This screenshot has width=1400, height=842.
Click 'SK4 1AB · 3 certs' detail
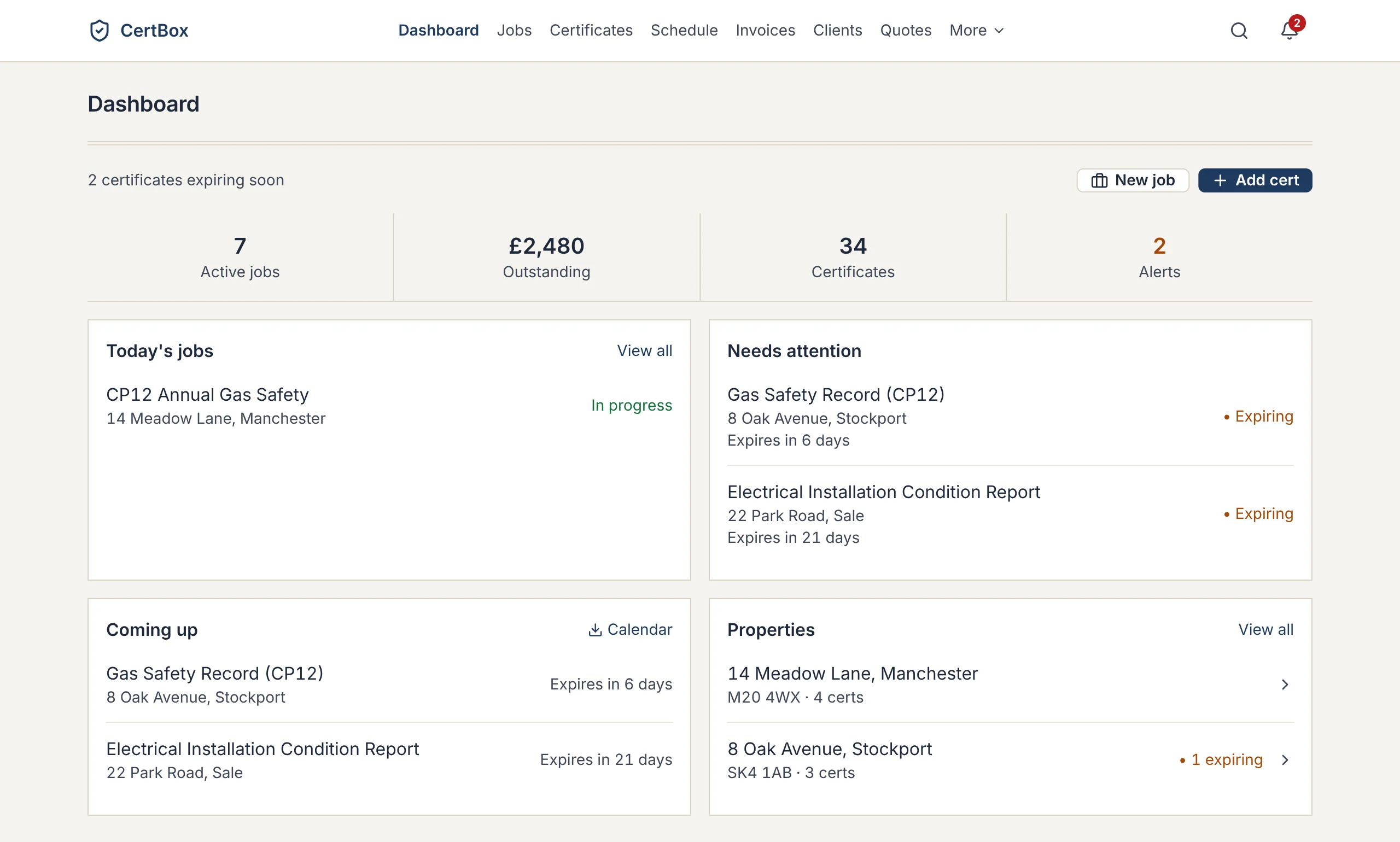(791, 773)
